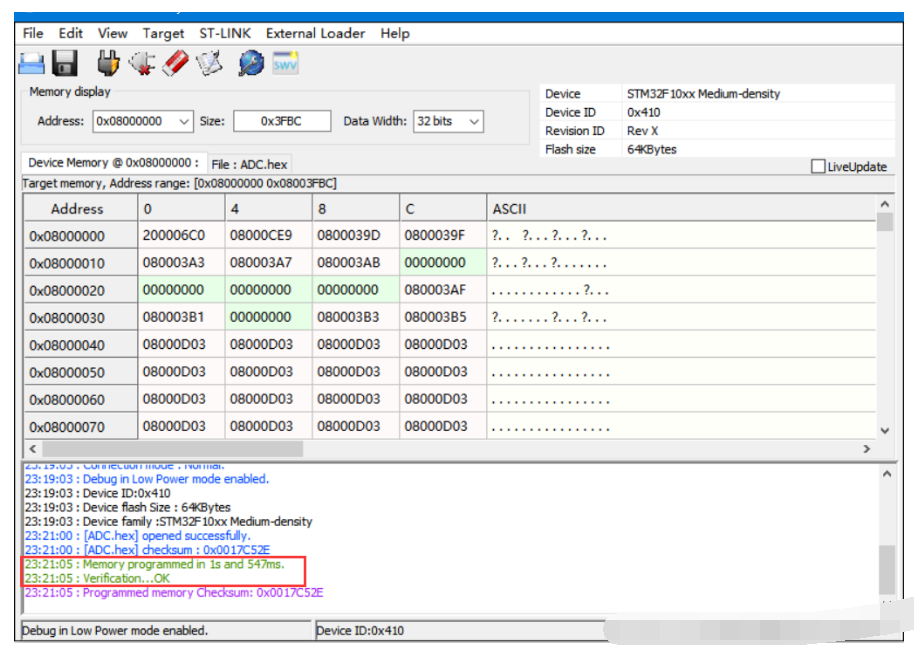Select the cell containing 0800039F
The height and width of the screenshot is (650, 914).
pyautogui.click(x=443, y=236)
